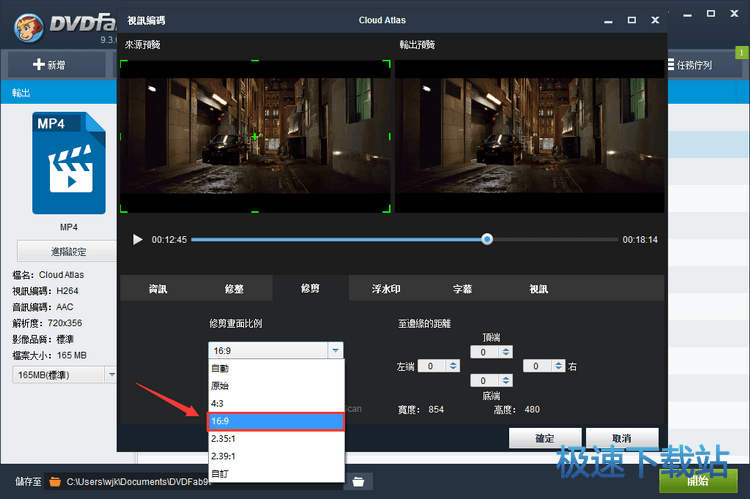Open the 165MB(標準) size dropdown
This screenshot has height=499, width=750.
(x=110, y=375)
